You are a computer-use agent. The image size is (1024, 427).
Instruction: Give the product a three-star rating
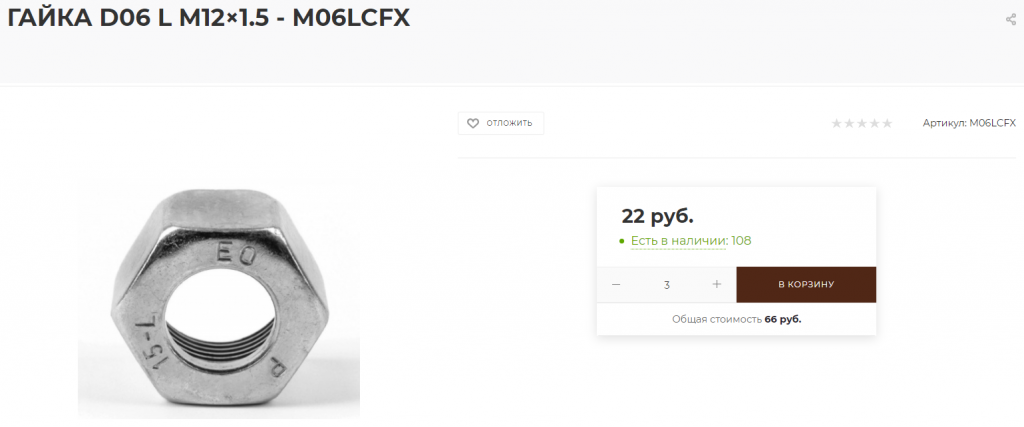pyautogui.click(x=861, y=123)
